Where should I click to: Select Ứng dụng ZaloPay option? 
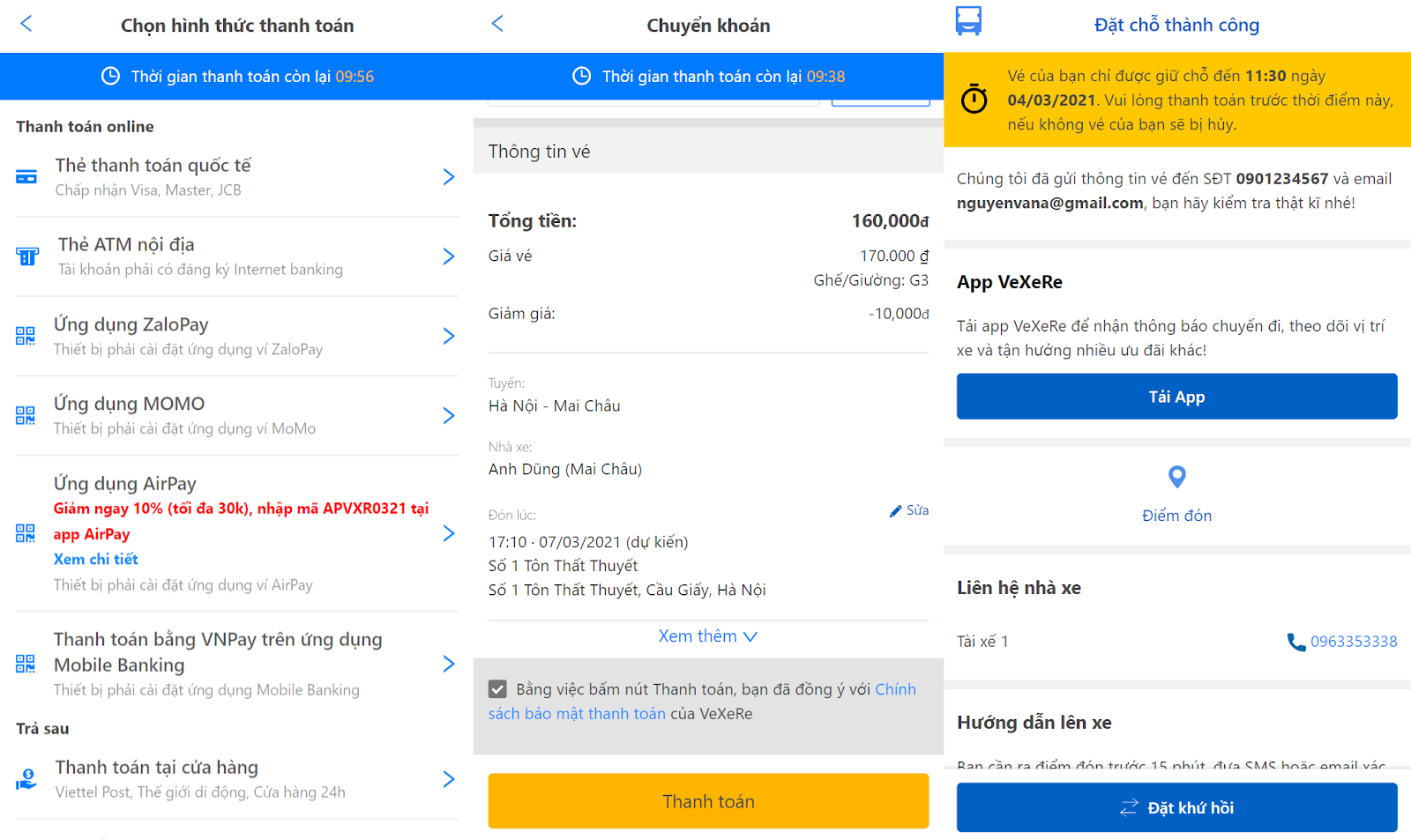click(x=237, y=336)
